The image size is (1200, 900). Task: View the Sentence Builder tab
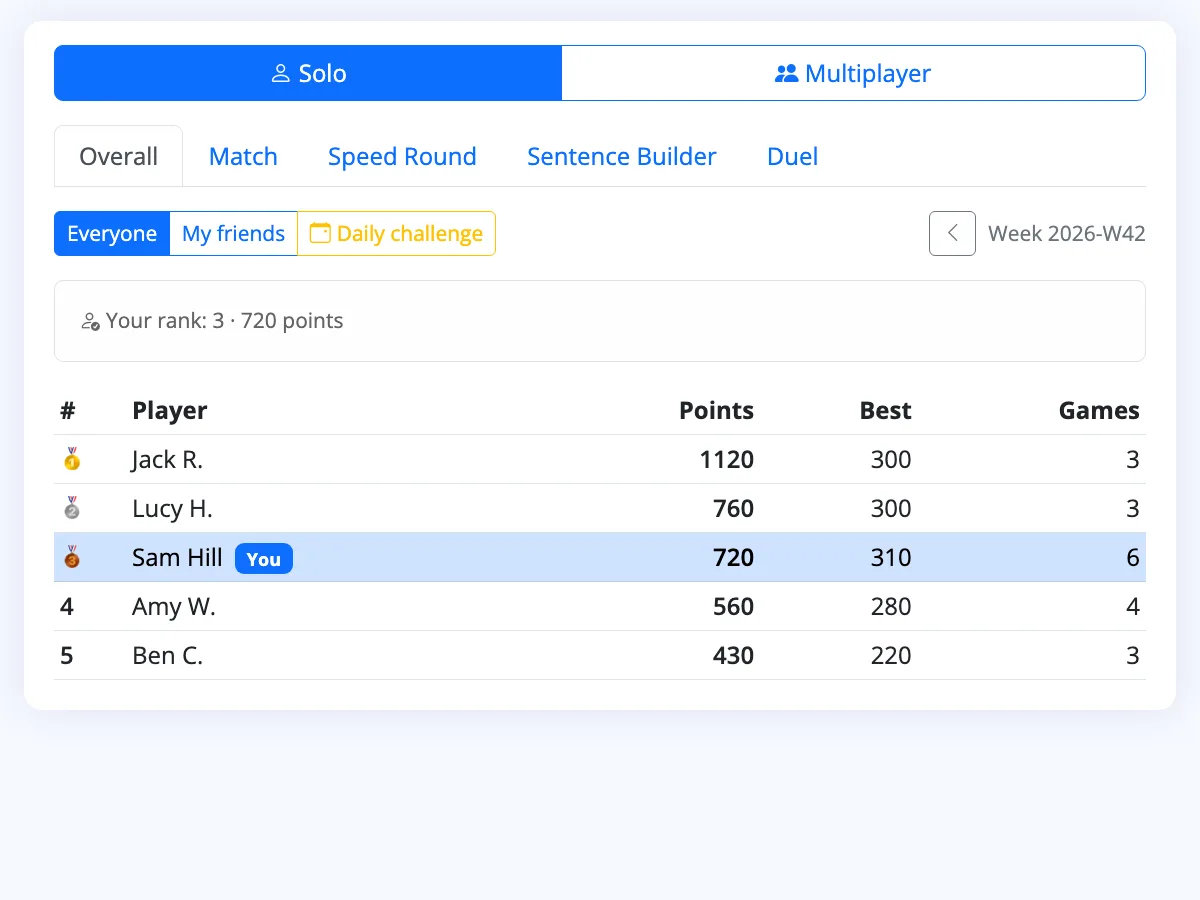pos(622,157)
